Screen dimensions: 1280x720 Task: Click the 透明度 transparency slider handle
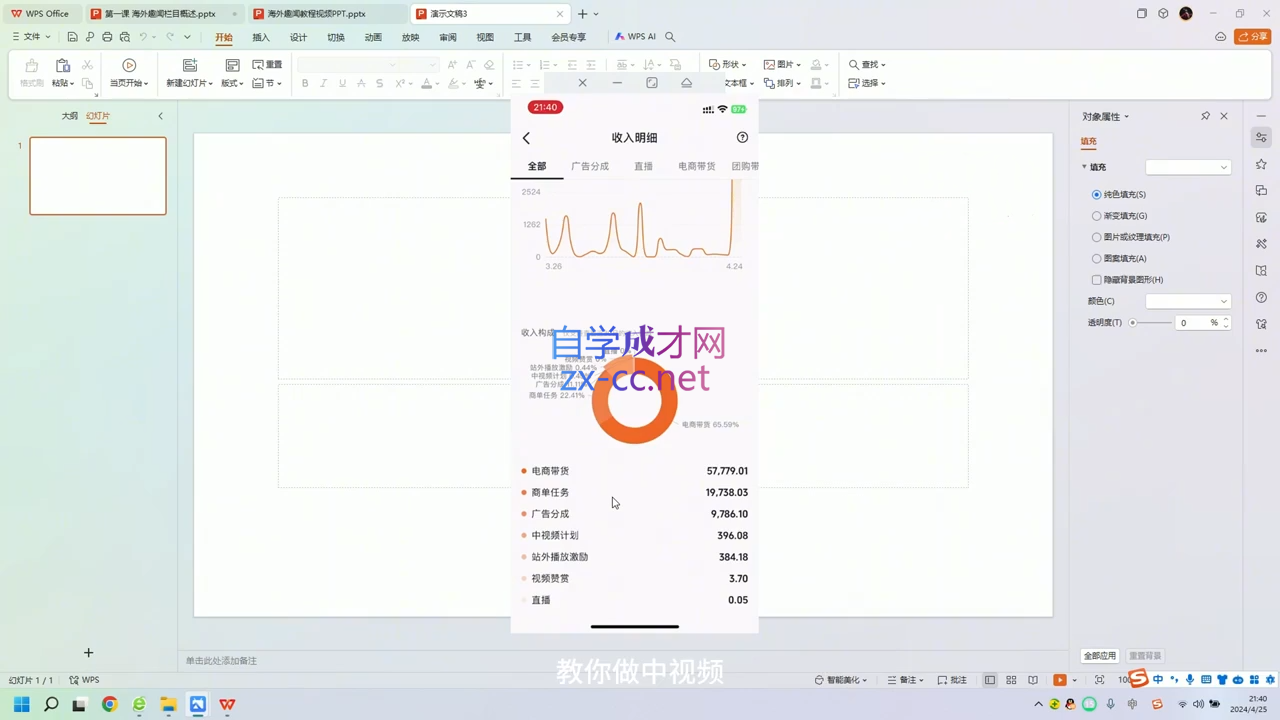pyautogui.click(x=1133, y=323)
